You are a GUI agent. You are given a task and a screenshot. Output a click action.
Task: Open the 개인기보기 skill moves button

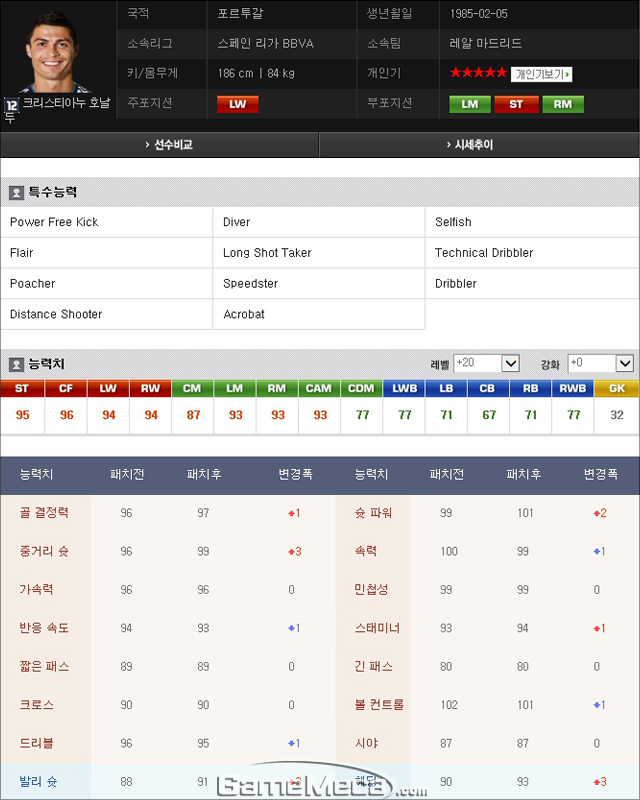point(541,74)
